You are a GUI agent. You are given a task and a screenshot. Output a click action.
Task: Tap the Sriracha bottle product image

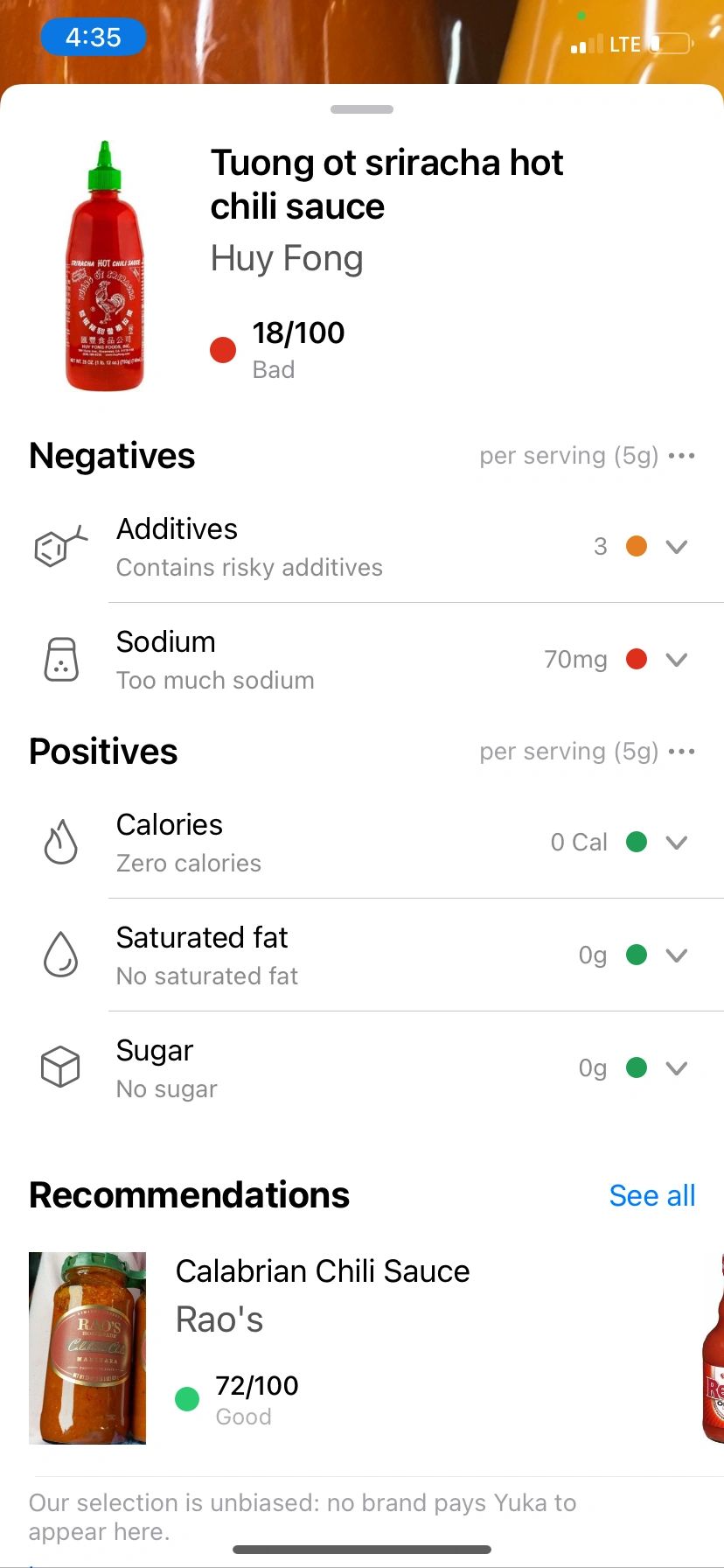pyautogui.click(x=105, y=267)
